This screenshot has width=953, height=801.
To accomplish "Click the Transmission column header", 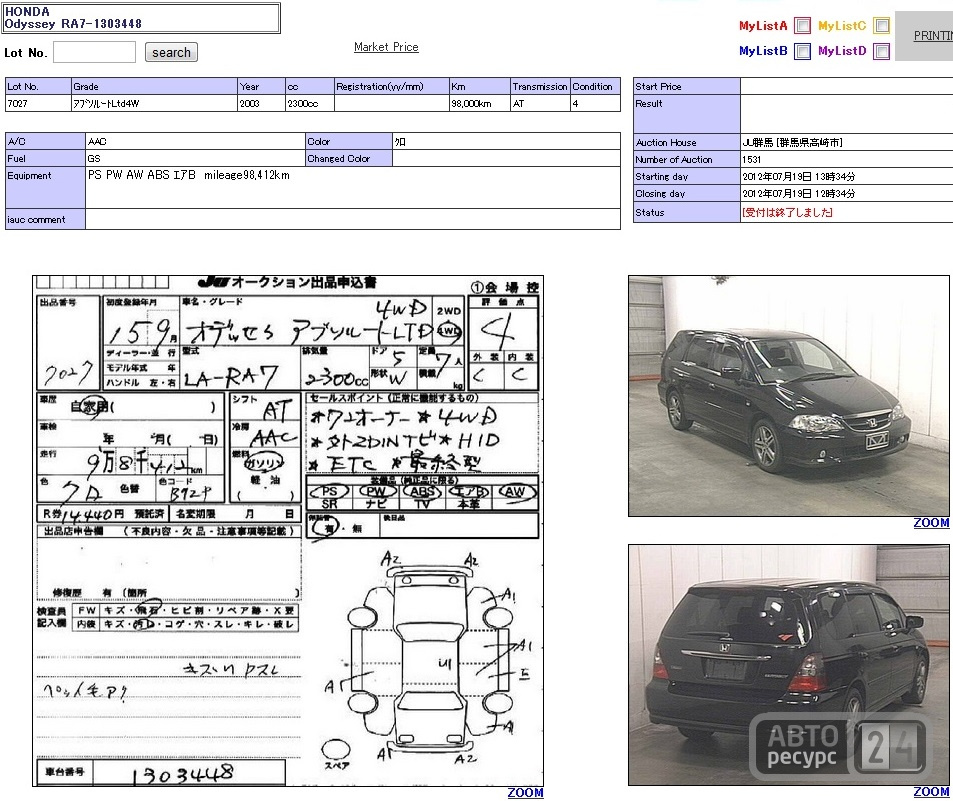I will click(540, 86).
